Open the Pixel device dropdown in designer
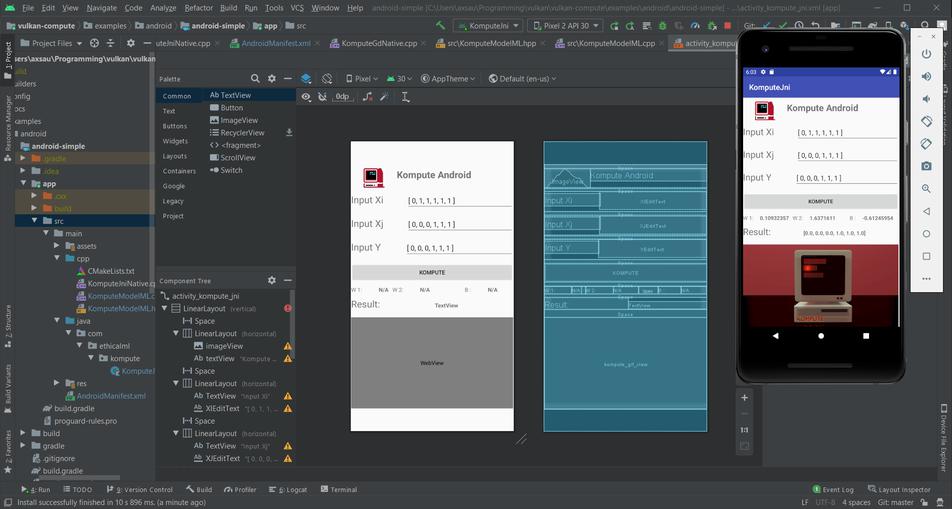Screen dimensions: 952x509 tap(362, 78)
